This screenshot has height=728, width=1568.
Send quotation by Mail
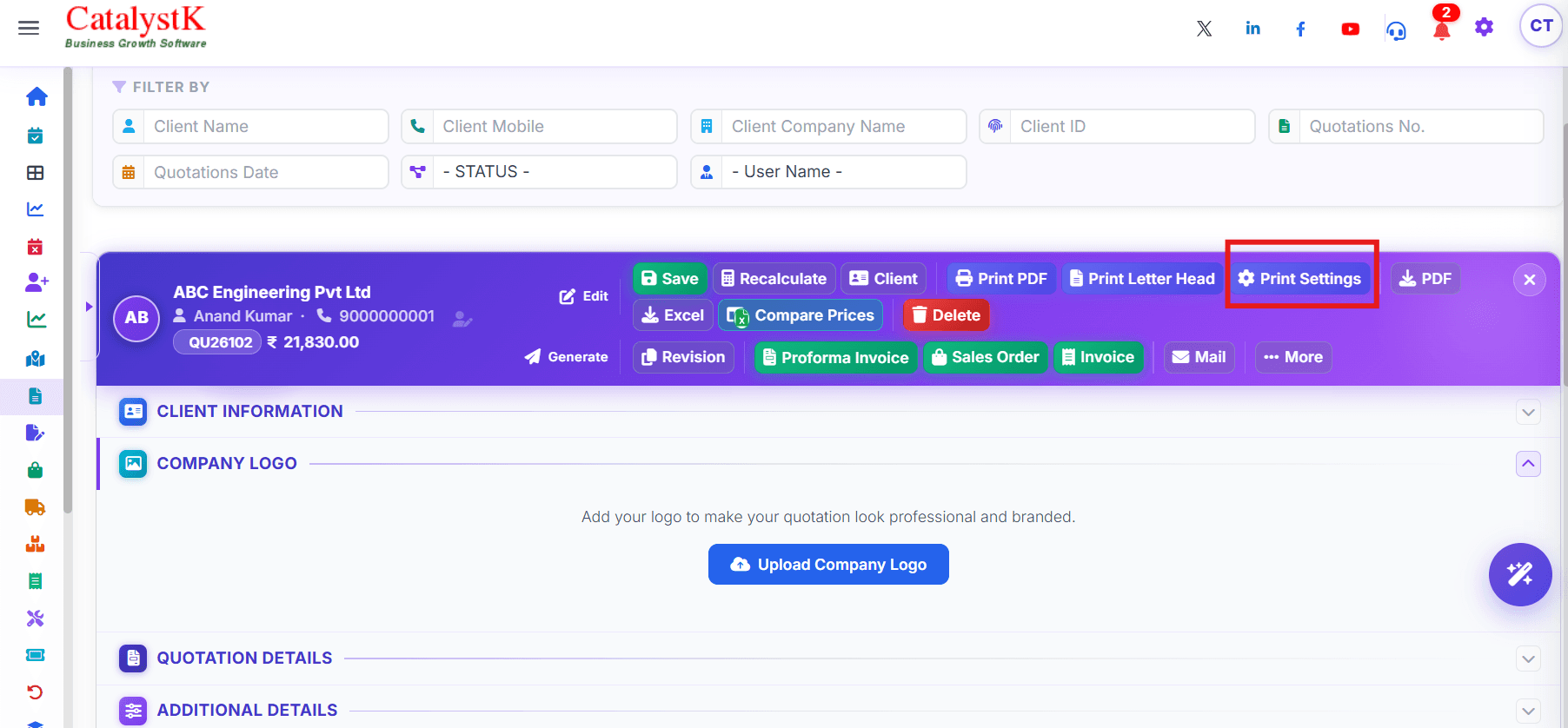pos(1199,357)
